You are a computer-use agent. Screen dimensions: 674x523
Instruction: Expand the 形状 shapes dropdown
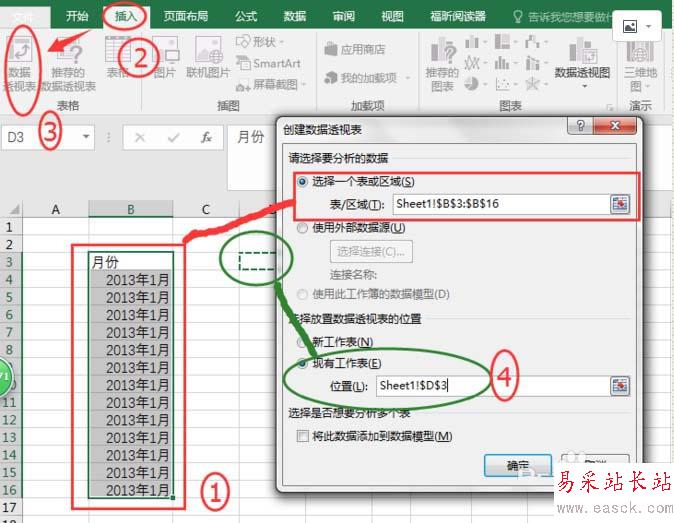[x=282, y=42]
